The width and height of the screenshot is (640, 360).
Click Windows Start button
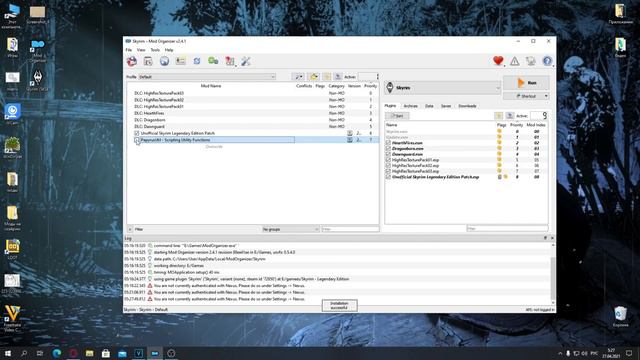(x=8, y=353)
